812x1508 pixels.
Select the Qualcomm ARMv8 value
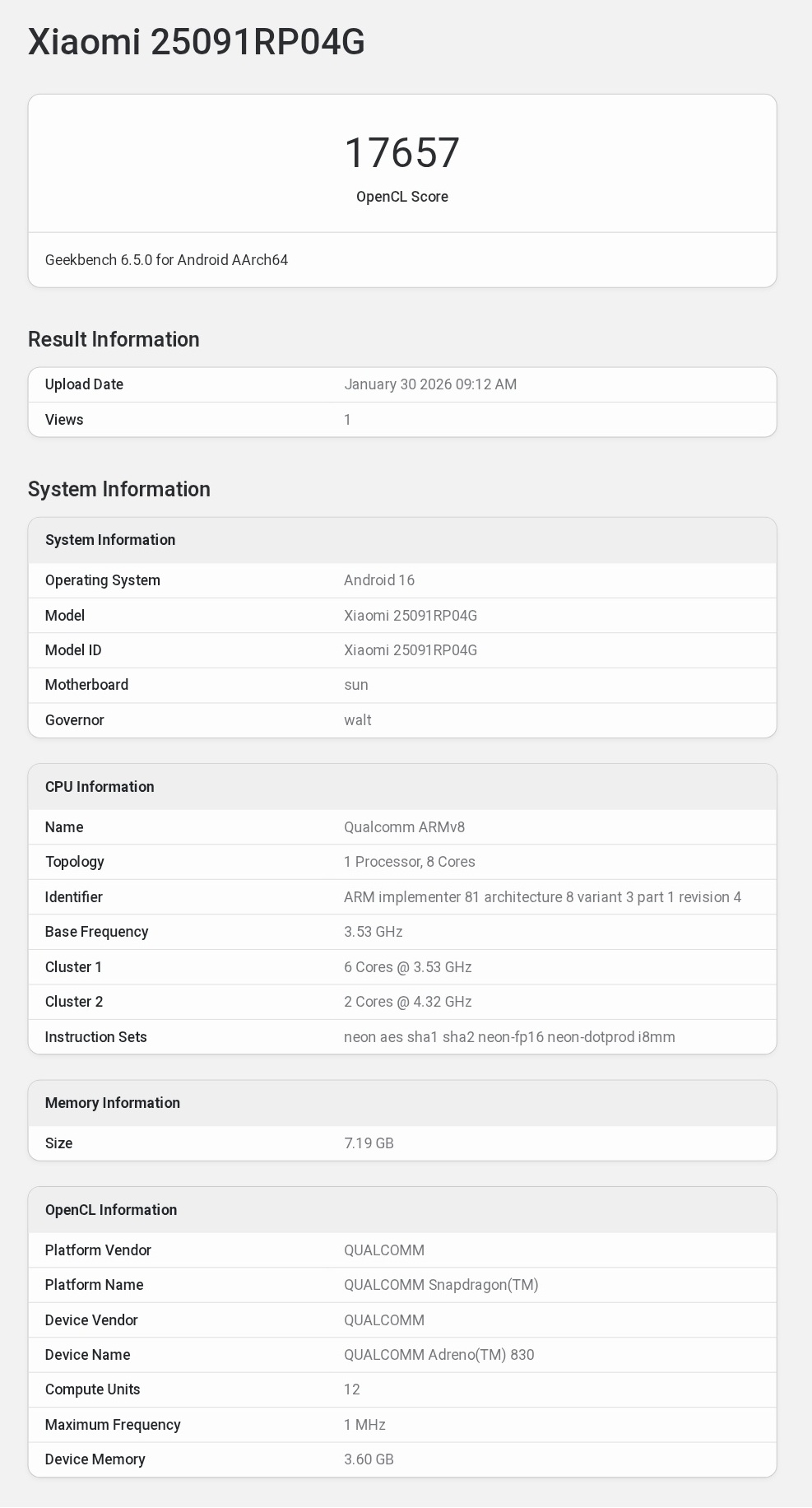(x=405, y=827)
